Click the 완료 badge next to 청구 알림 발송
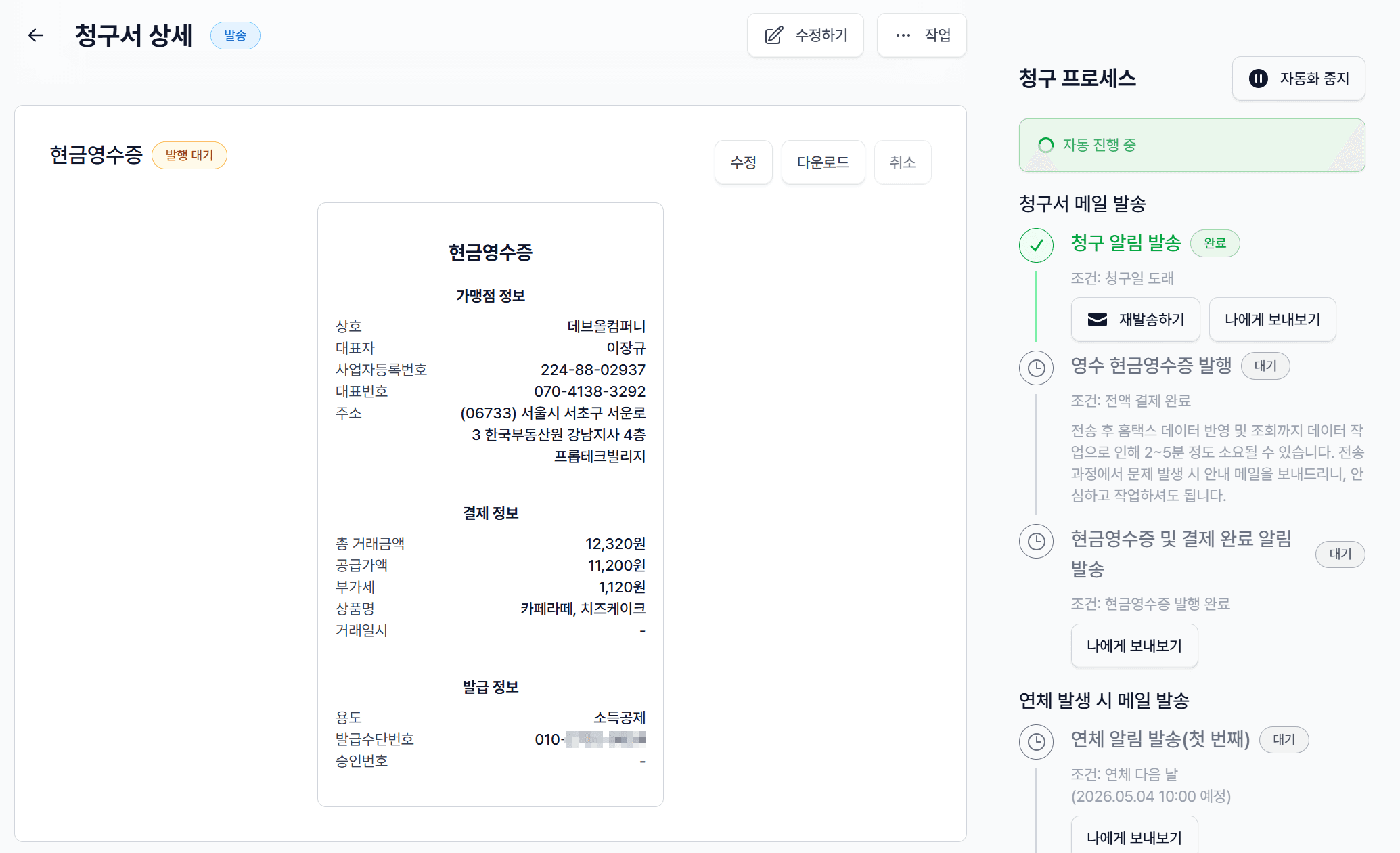Image resolution: width=1400 pixels, height=853 pixels. [x=1214, y=243]
